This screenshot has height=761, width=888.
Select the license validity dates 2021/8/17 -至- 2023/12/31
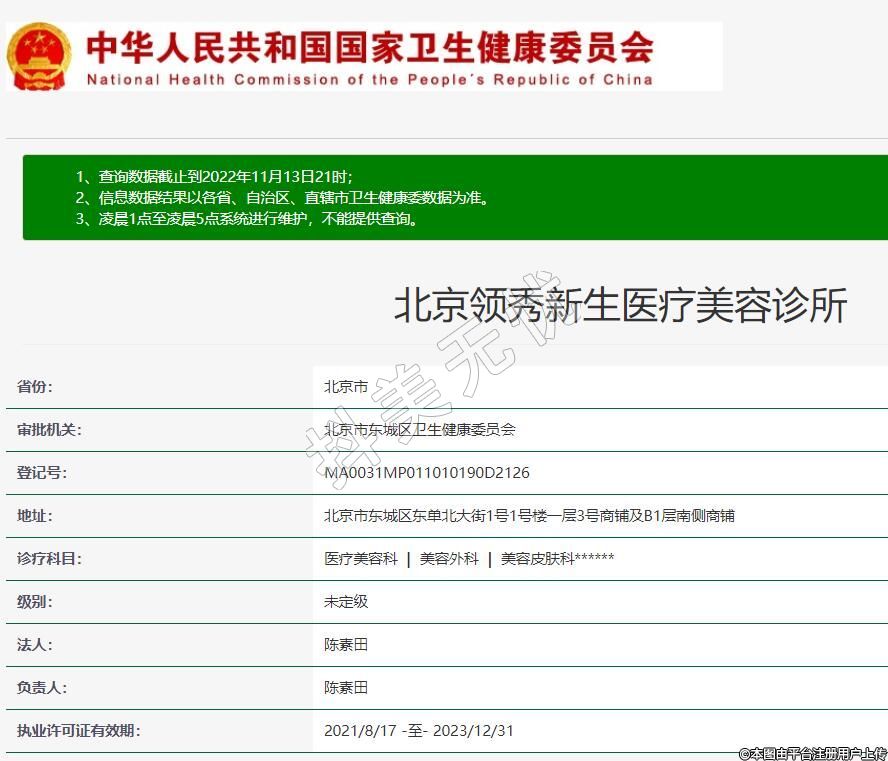(419, 731)
